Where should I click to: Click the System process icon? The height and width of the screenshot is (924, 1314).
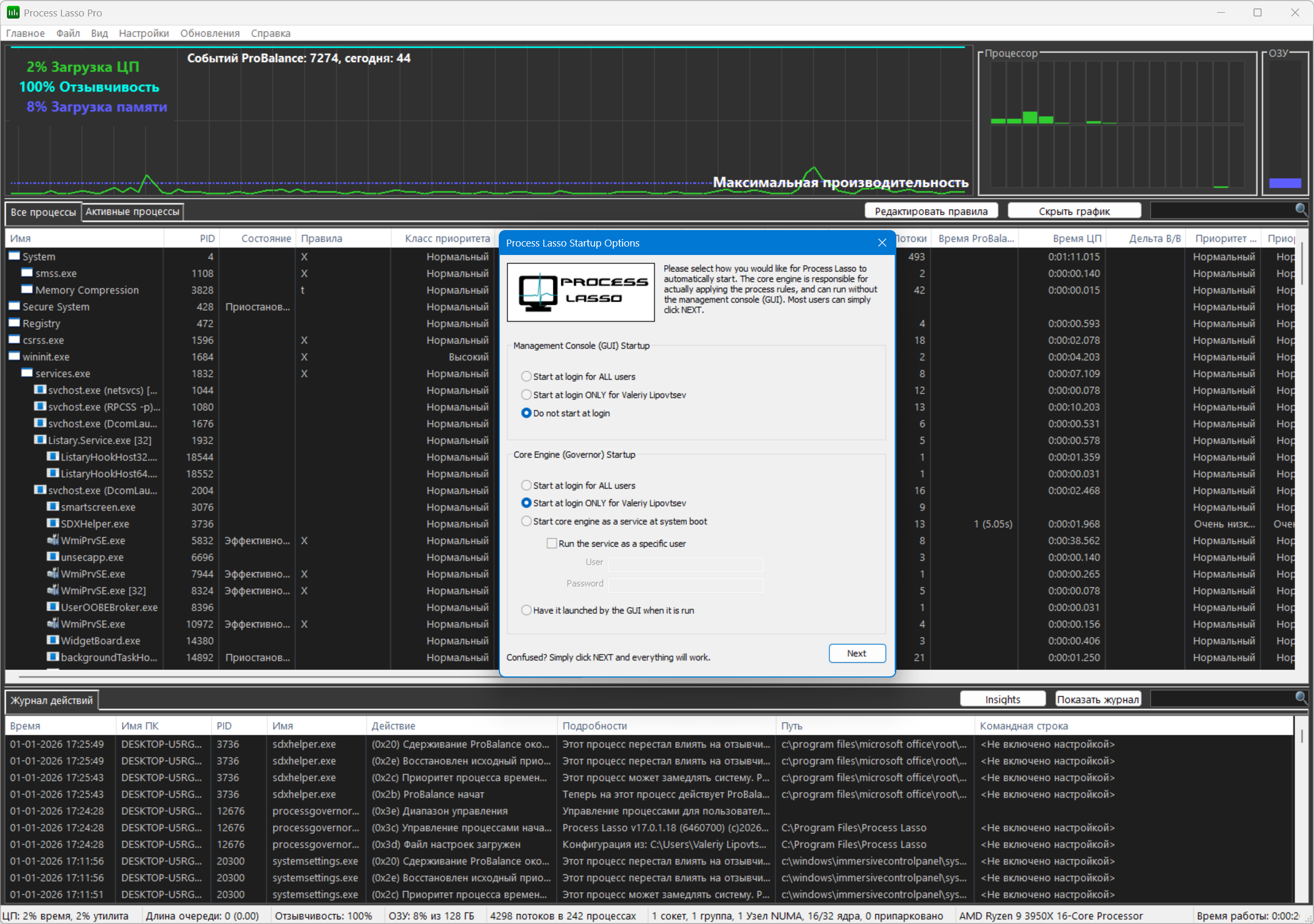(14, 256)
